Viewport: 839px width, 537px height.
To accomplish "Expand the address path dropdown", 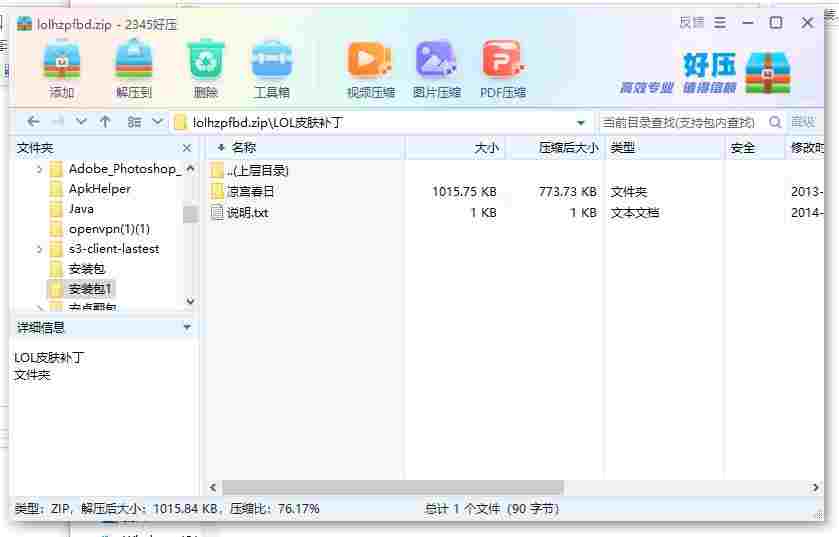I will point(581,123).
